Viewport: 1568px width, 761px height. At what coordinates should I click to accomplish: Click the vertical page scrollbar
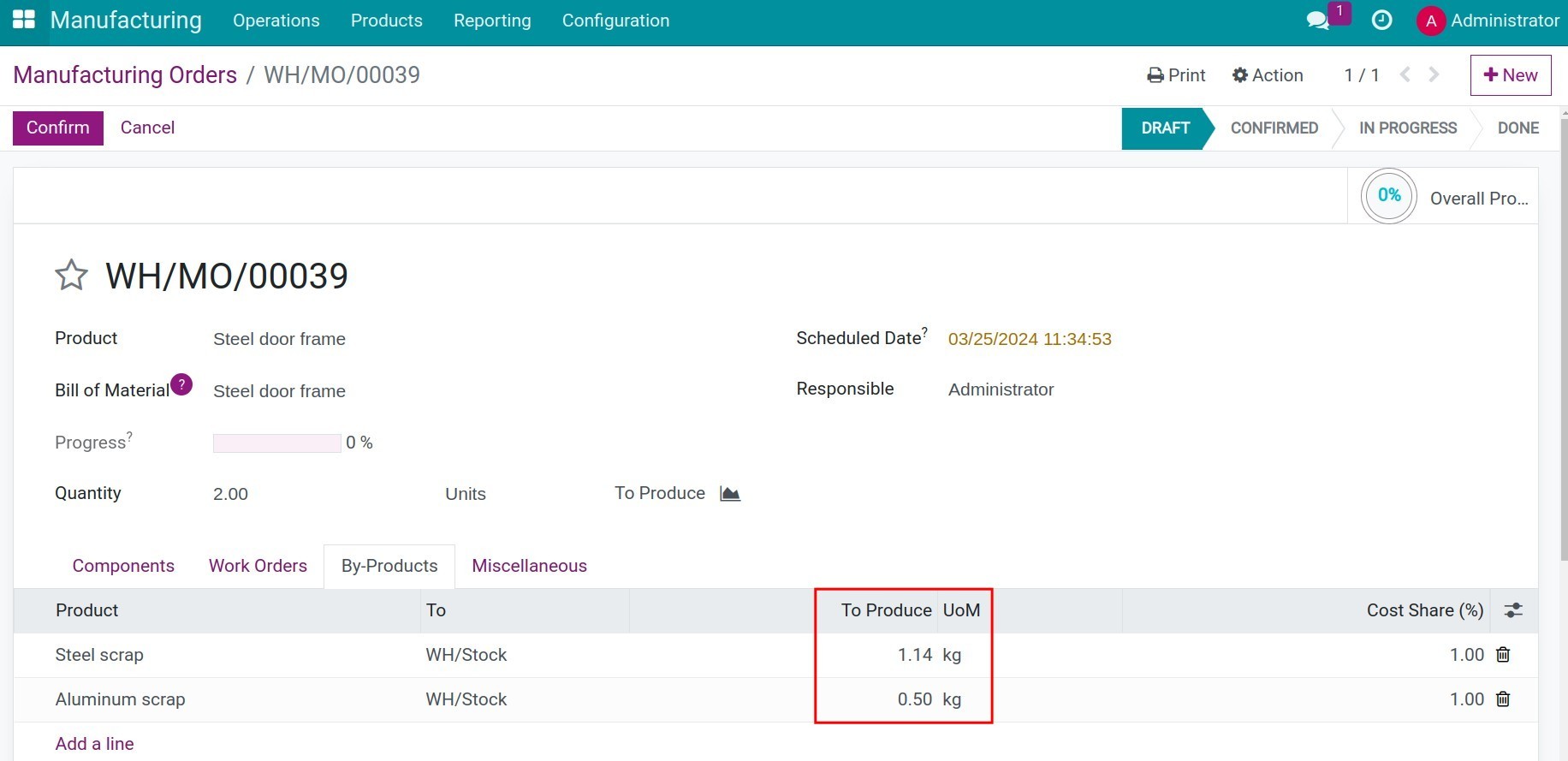point(1564,338)
